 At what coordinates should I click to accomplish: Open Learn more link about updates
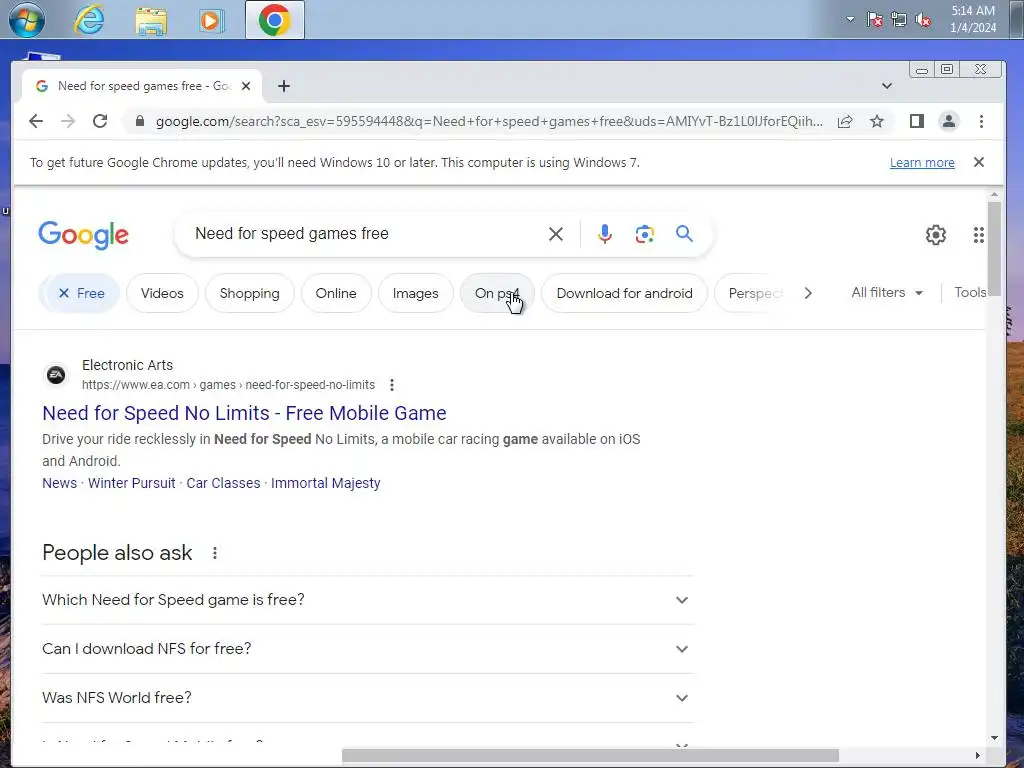pyautogui.click(x=921, y=163)
